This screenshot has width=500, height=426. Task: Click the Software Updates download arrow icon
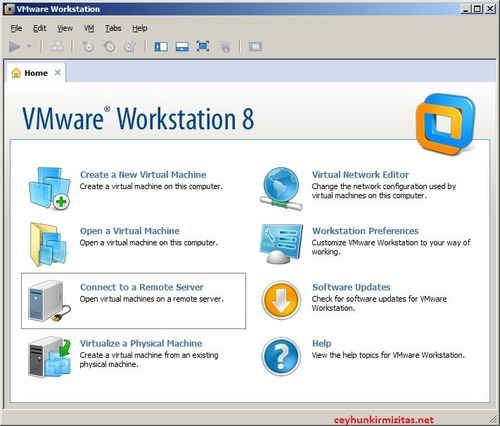[281, 300]
